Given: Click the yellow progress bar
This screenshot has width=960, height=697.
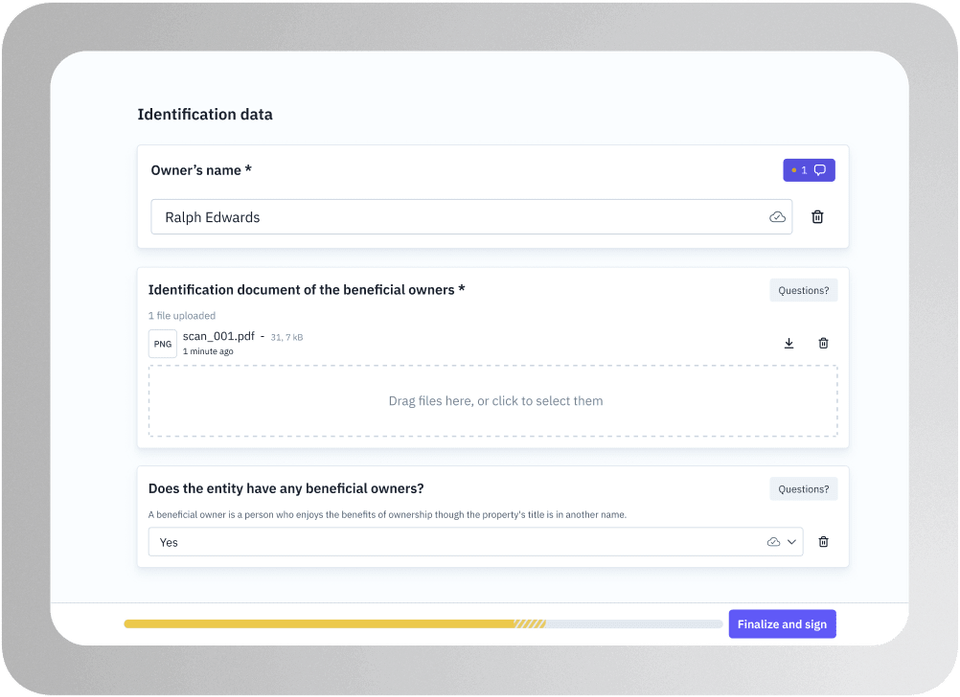Looking at the screenshot, I should 318,624.
